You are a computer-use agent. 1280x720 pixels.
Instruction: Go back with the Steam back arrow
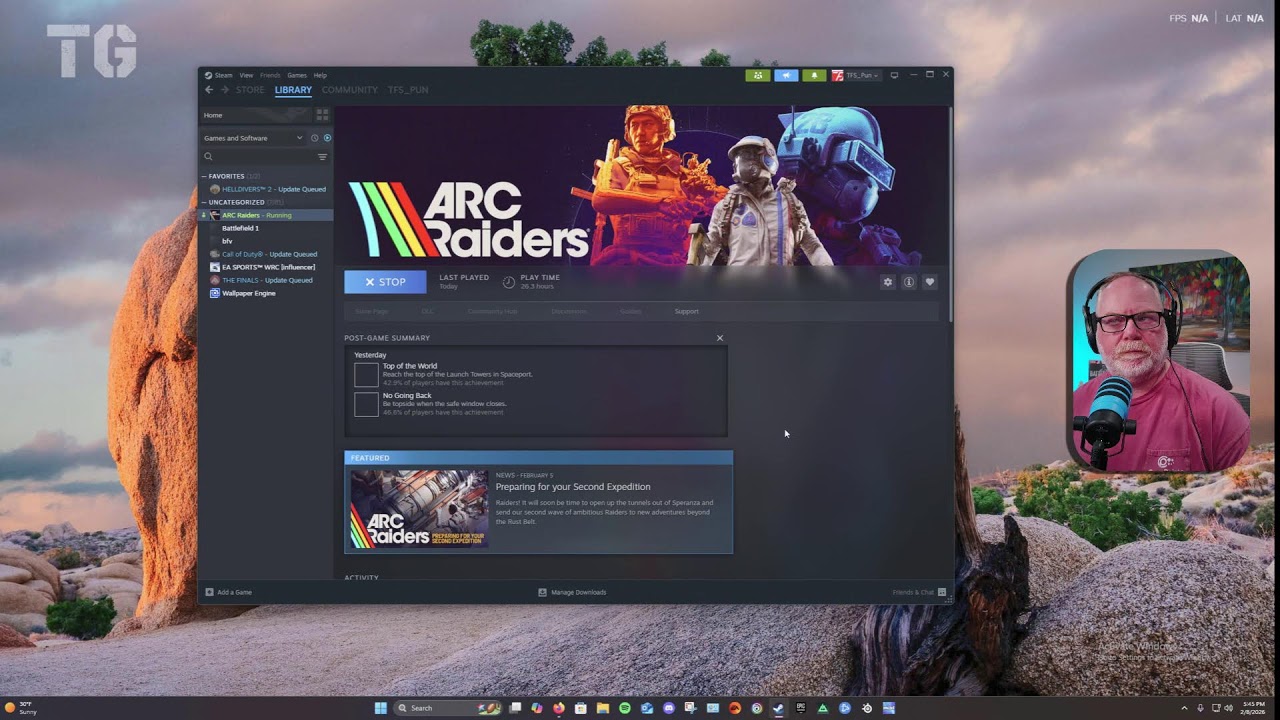click(x=209, y=90)
